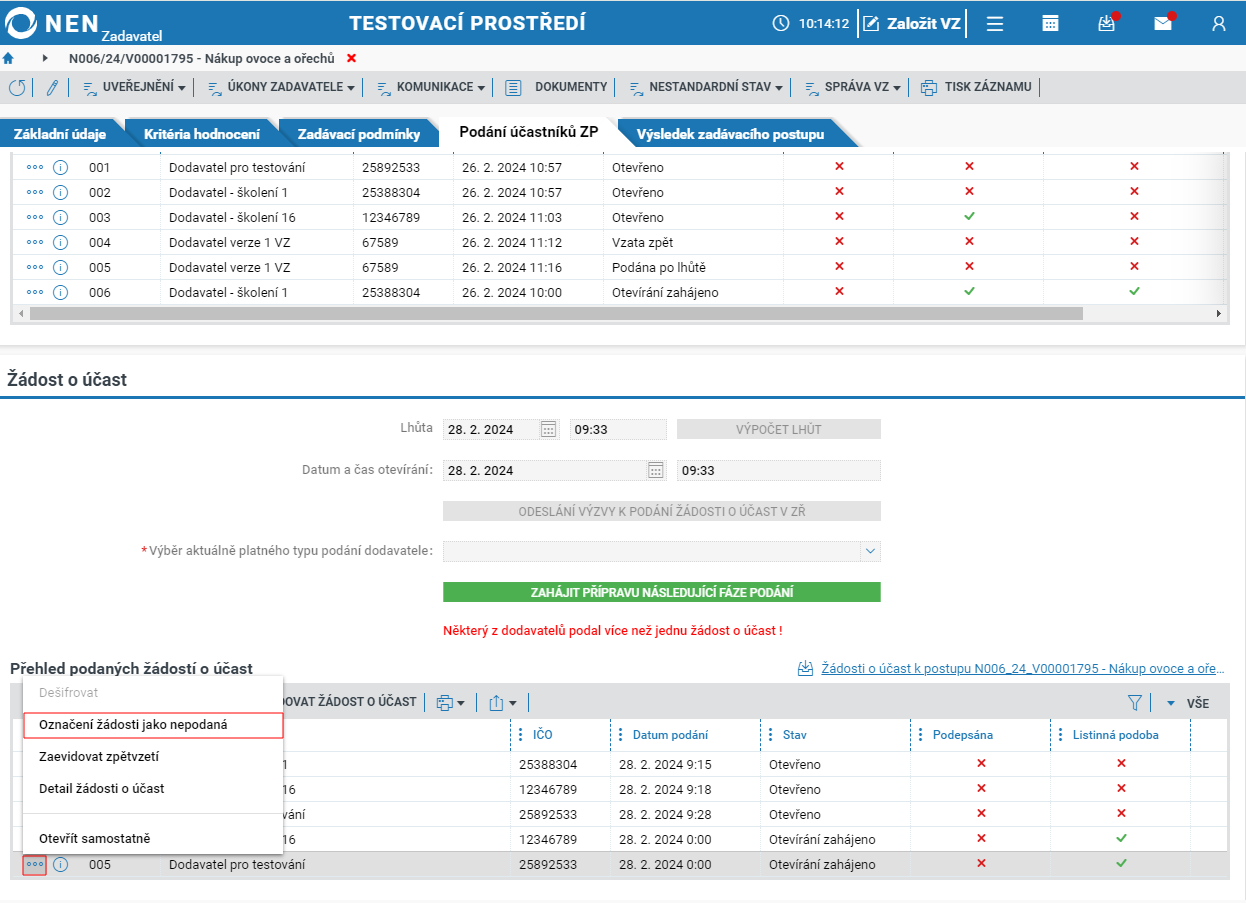Close the Nákup ovoce a ořechů record
The image size is (1246, 903).
tap(351, 58)
